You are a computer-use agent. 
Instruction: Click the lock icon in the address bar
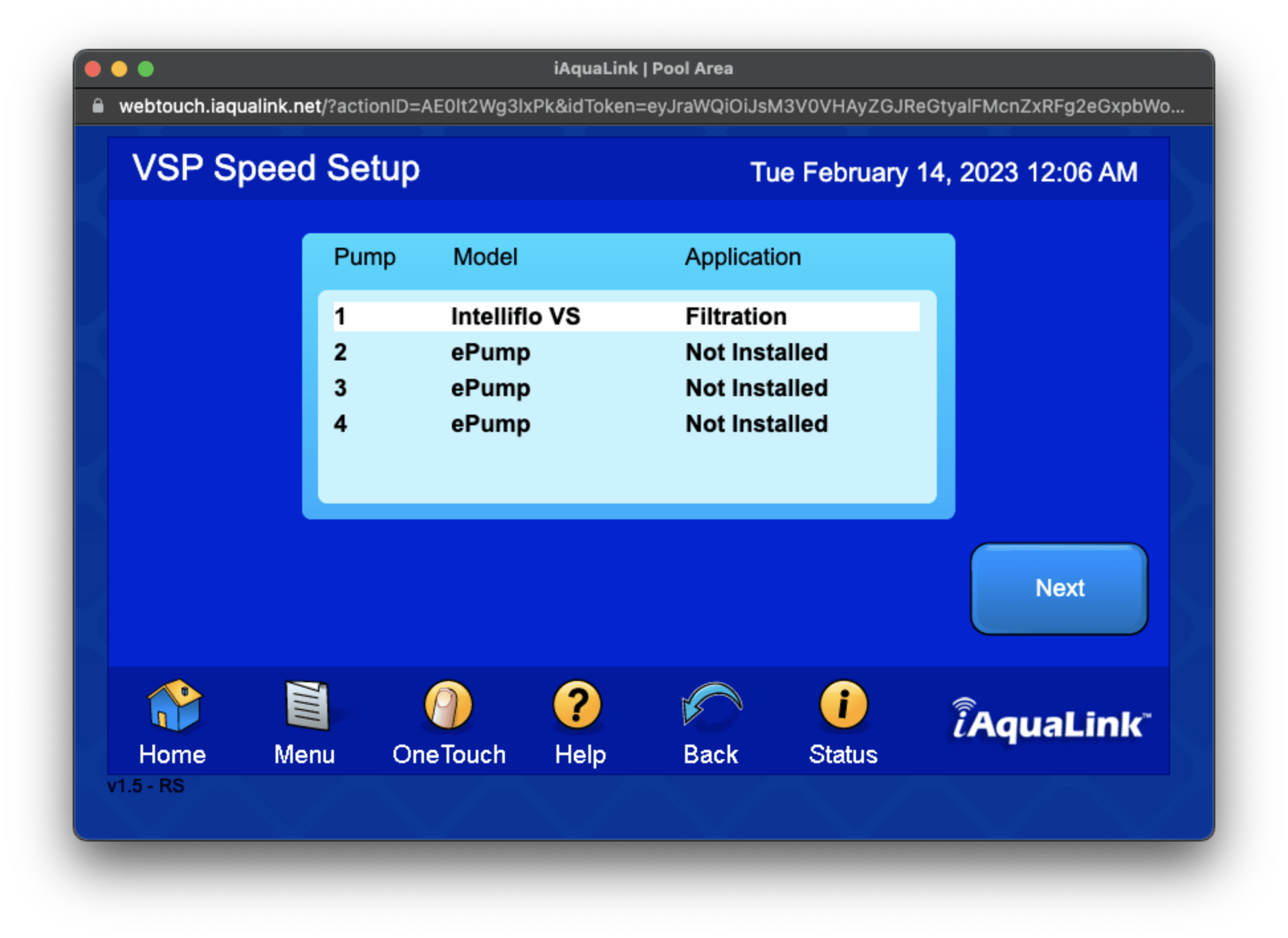click(98, 106)
